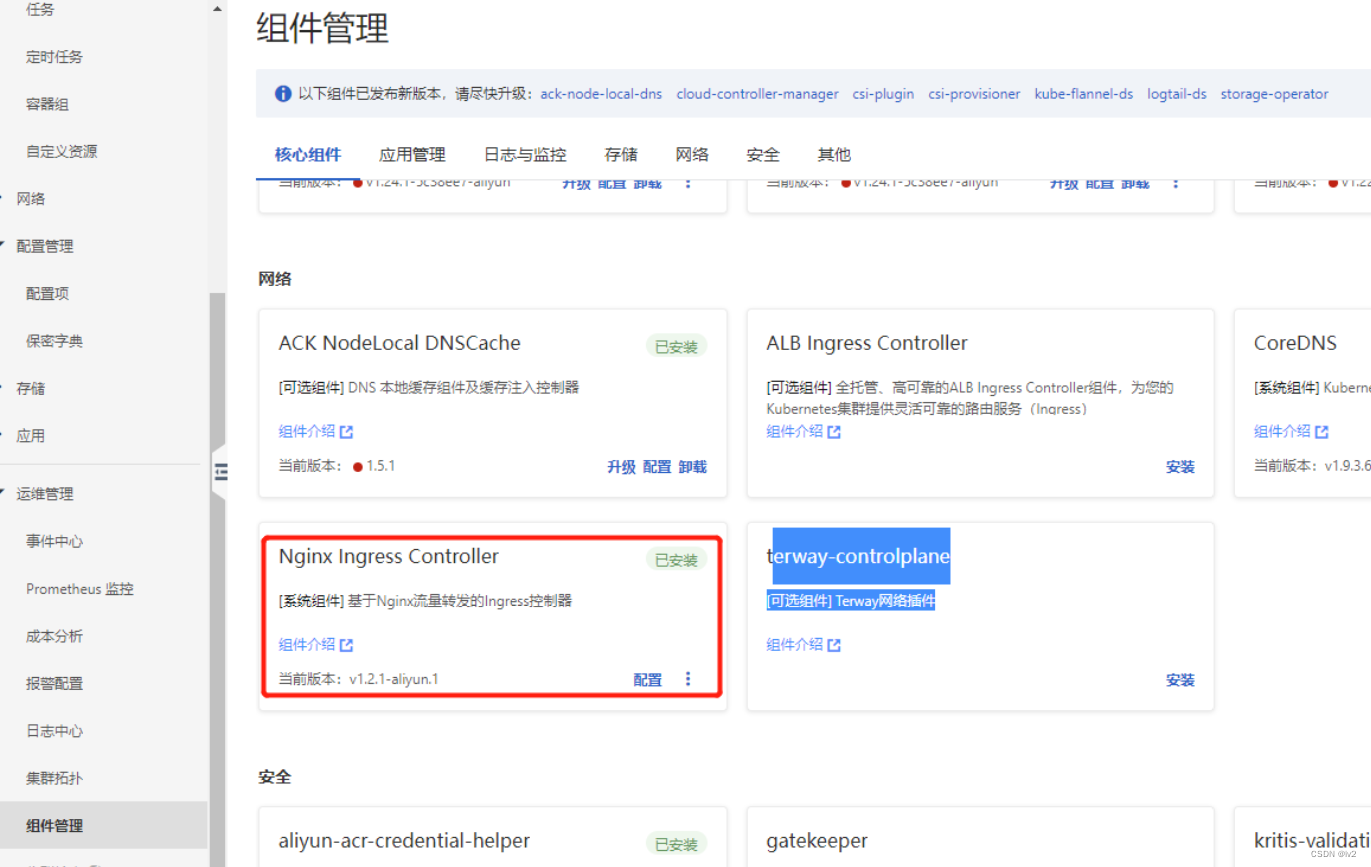
Task: Click version text v1.2.1-aliyun.1
Action: tap(394, 679)
